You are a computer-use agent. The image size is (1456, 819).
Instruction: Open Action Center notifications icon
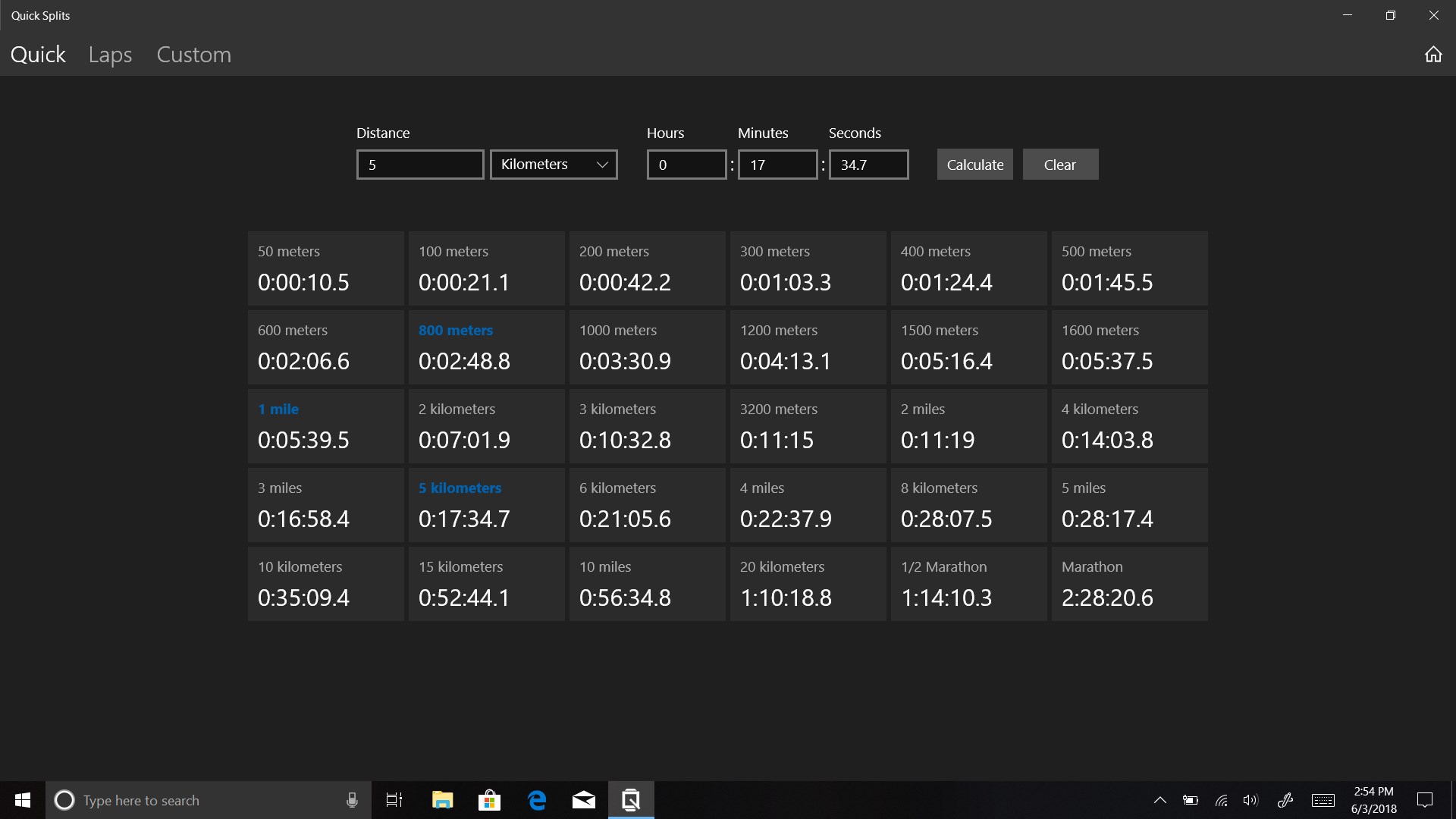click(1425, 800)
